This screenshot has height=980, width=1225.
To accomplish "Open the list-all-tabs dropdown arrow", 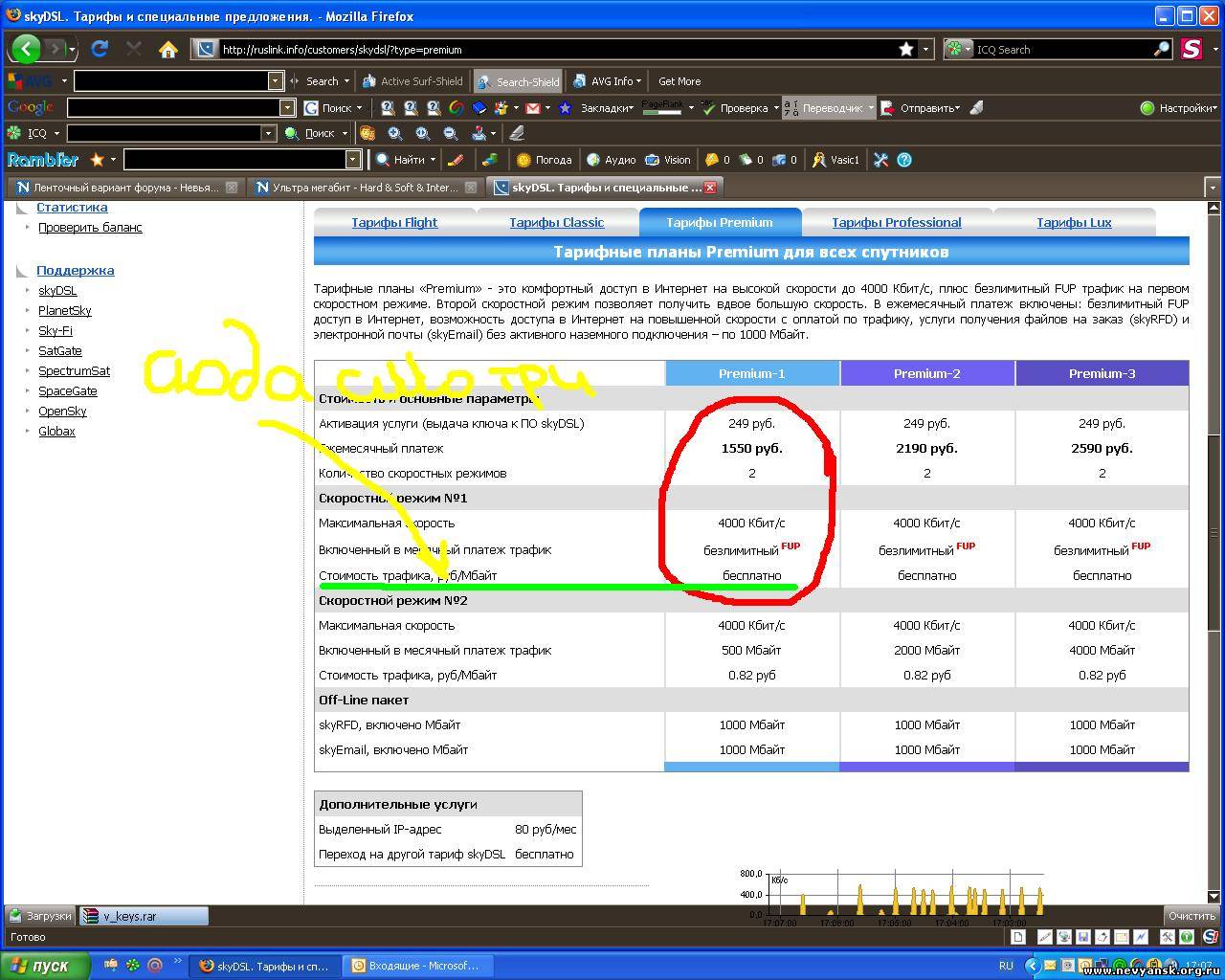I will 1213,188.
